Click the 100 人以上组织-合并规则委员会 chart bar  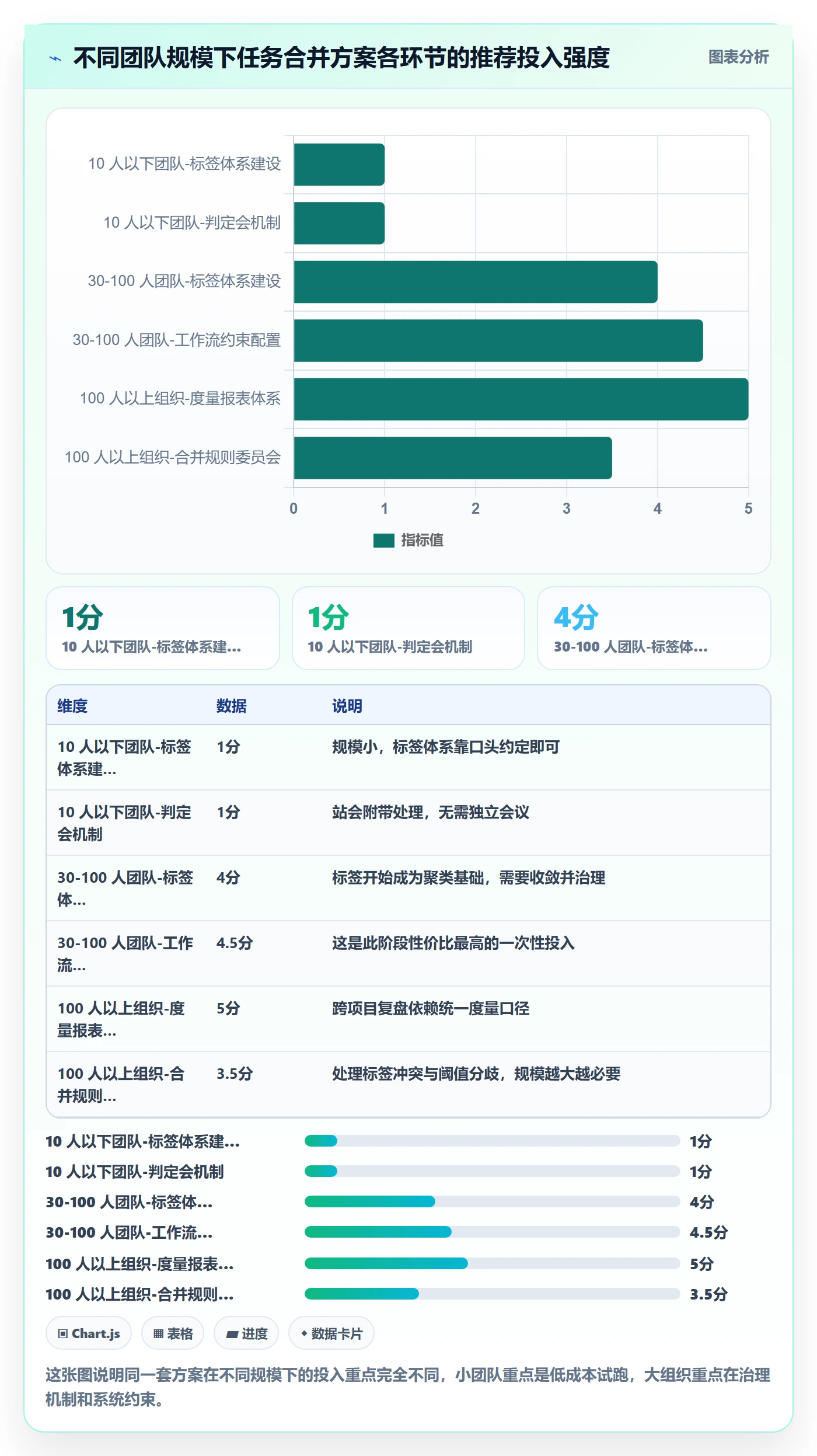point(453,458)
